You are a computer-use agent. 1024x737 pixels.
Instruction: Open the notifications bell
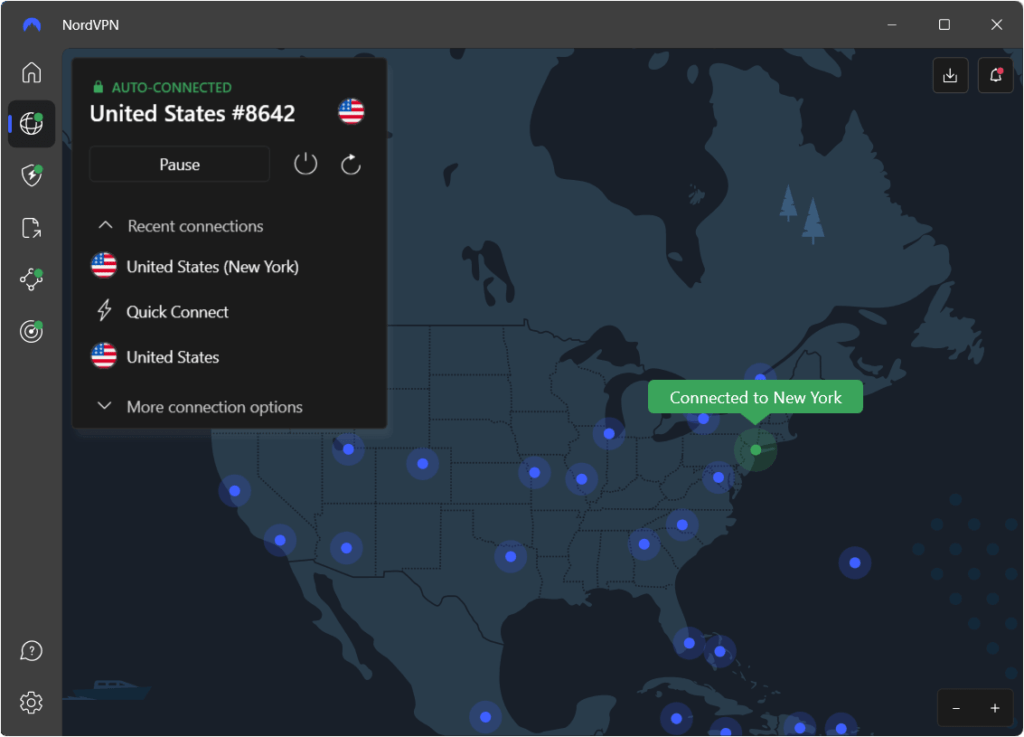[x=995, y=76]
